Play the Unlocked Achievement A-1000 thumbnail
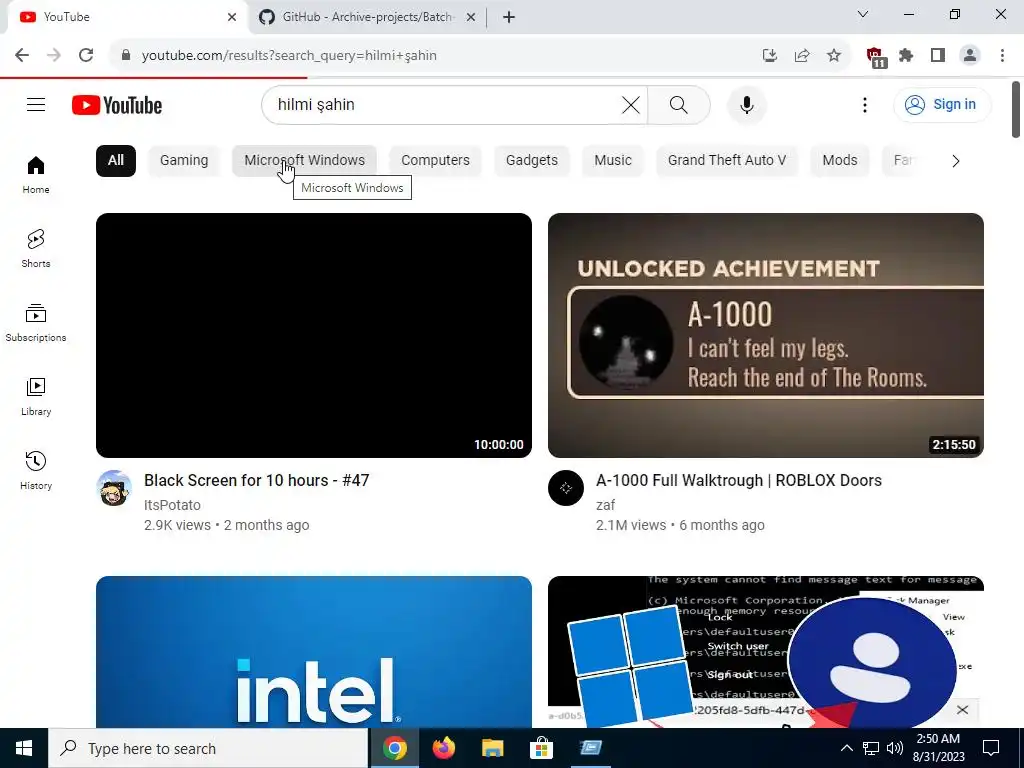Screen dimensions: 1024x768 (x=765, y=335)
